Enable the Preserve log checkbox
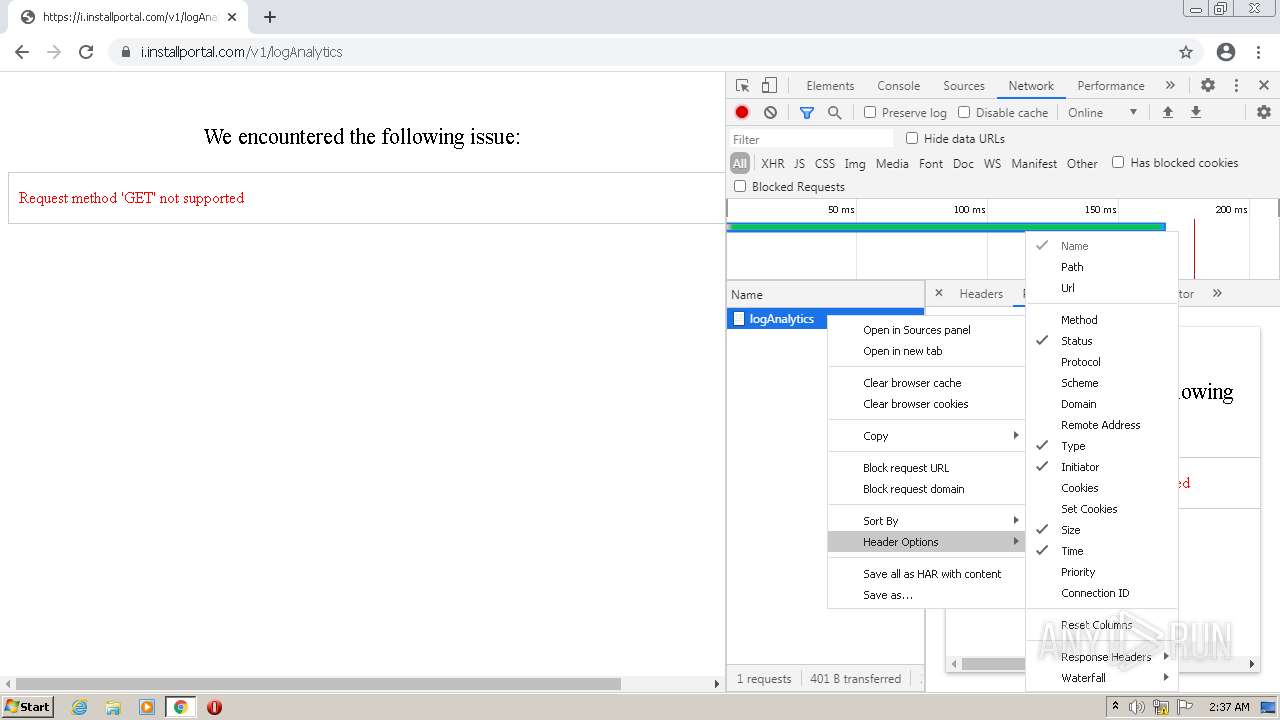Image resolution: width=1280 pixels, height=720 pixels. (x=870, y=112)
